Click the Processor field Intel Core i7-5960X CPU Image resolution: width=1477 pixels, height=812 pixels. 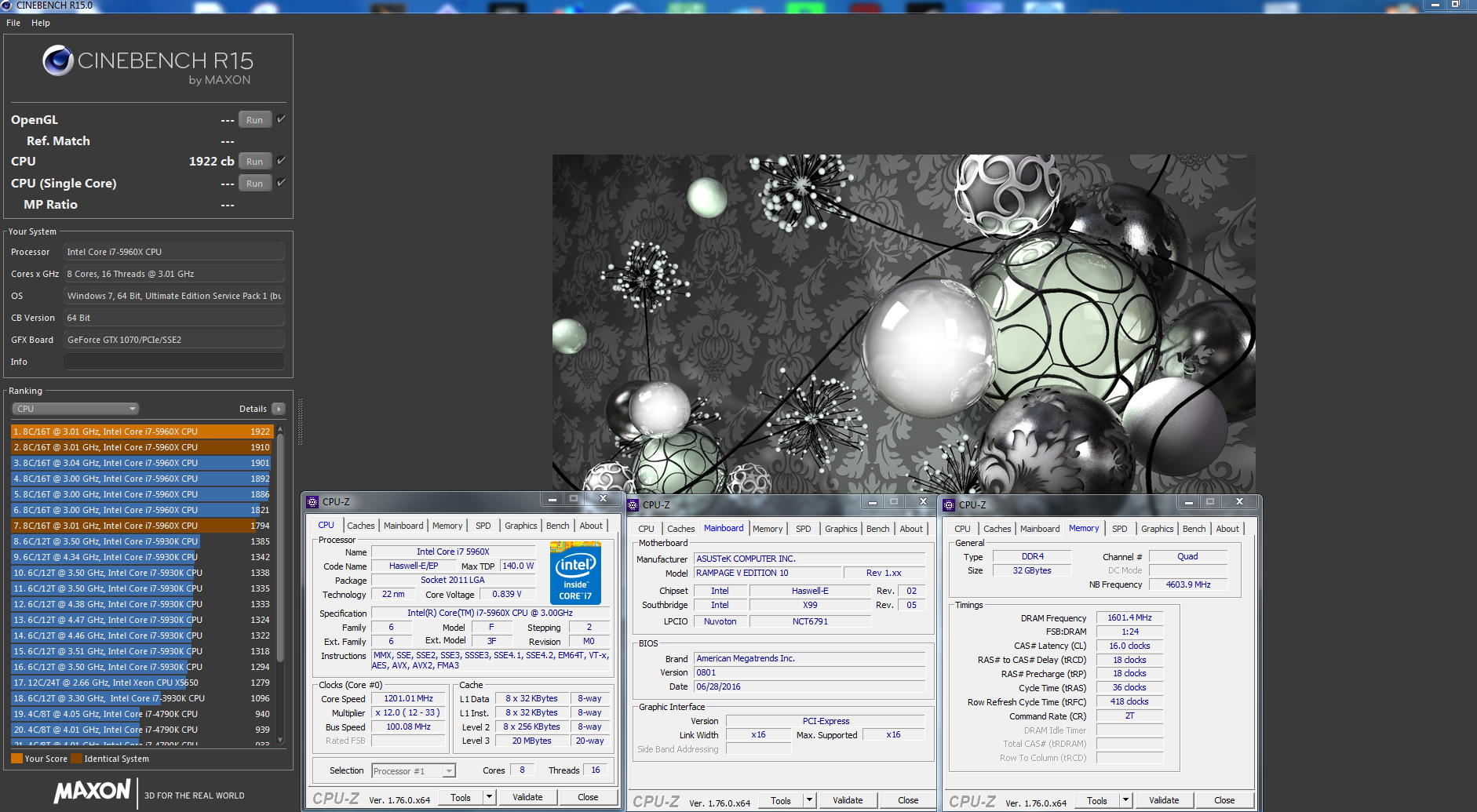pos(174,252)
